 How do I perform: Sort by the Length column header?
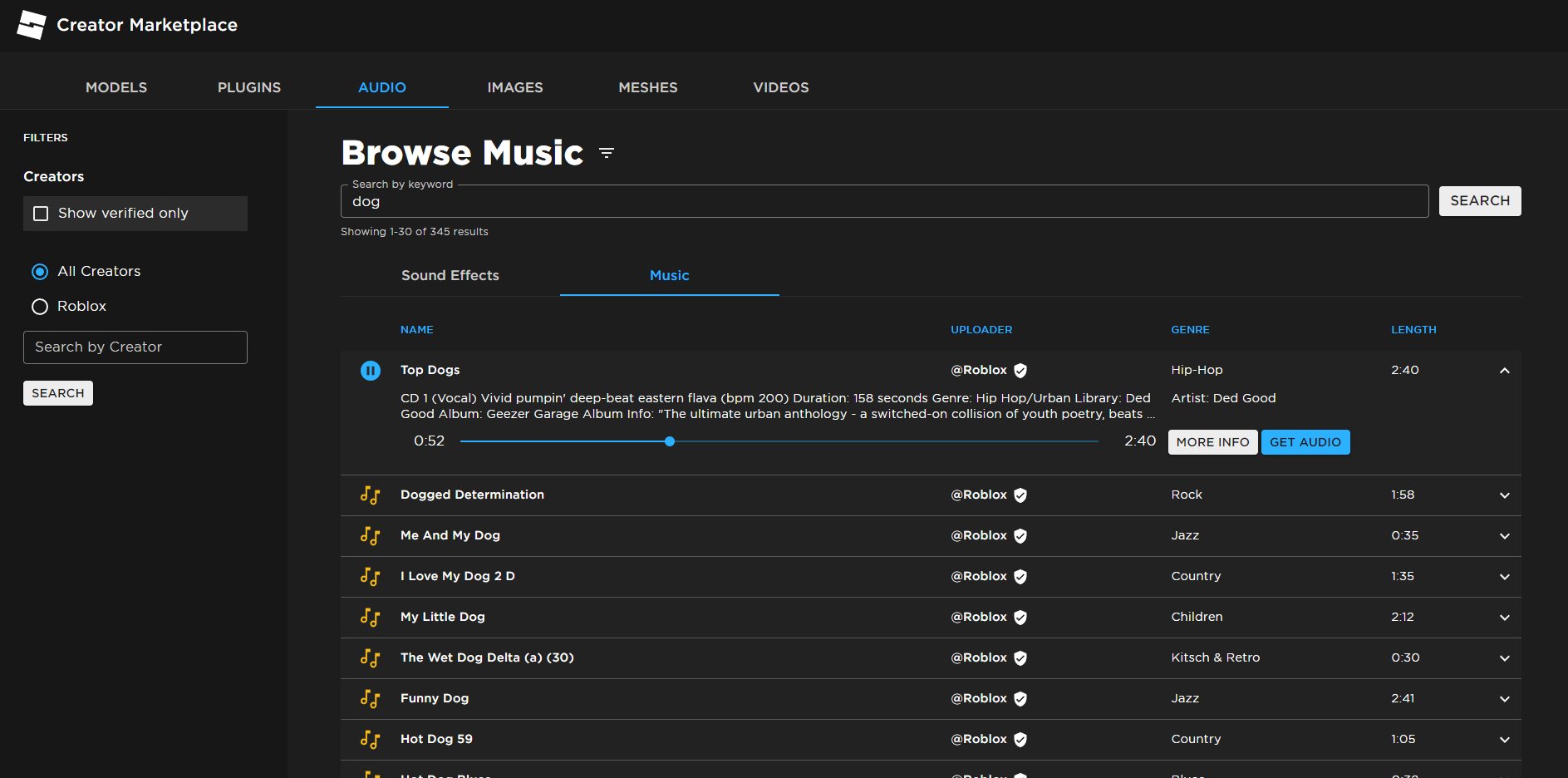1413,330
